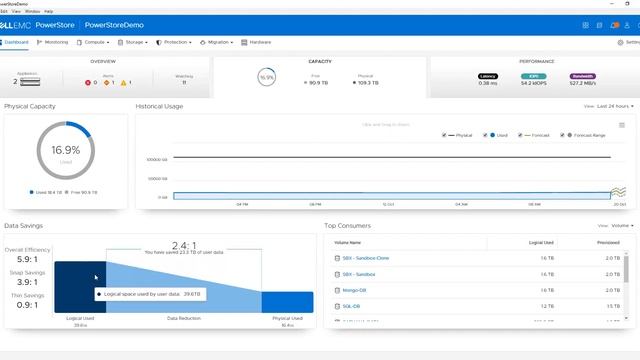The image size is (640, 360).
Task: Click the Monitoring tab icon
Action: pos(39,42)
